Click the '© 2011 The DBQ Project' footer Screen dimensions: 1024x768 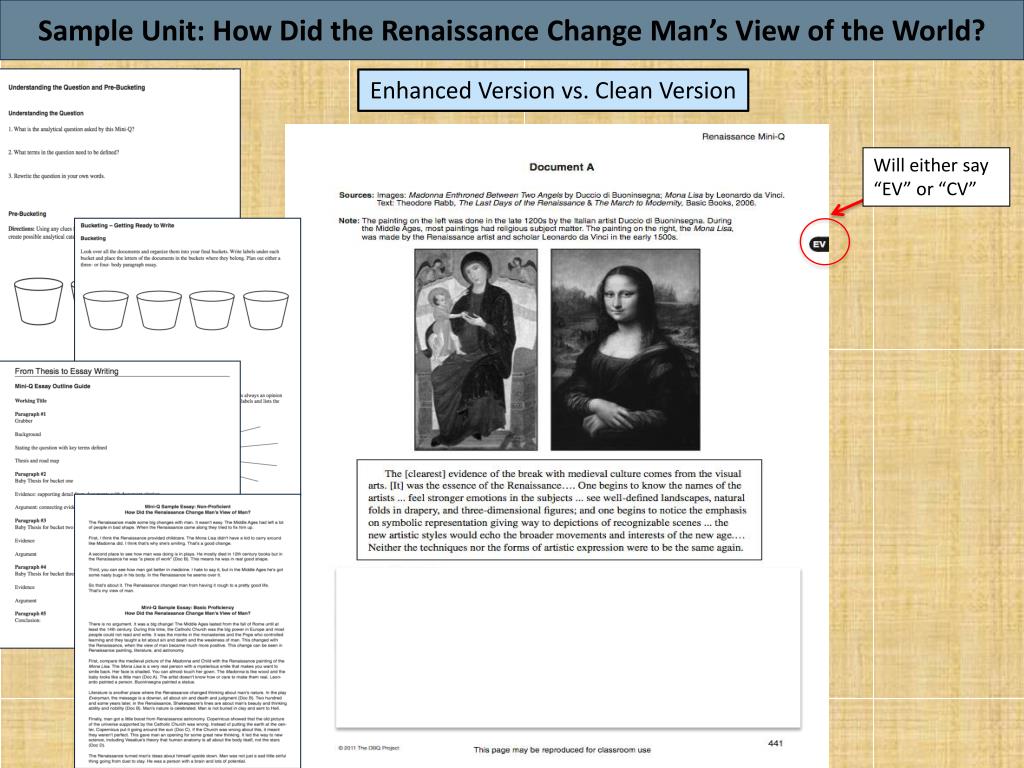click(x=368, y=748)
